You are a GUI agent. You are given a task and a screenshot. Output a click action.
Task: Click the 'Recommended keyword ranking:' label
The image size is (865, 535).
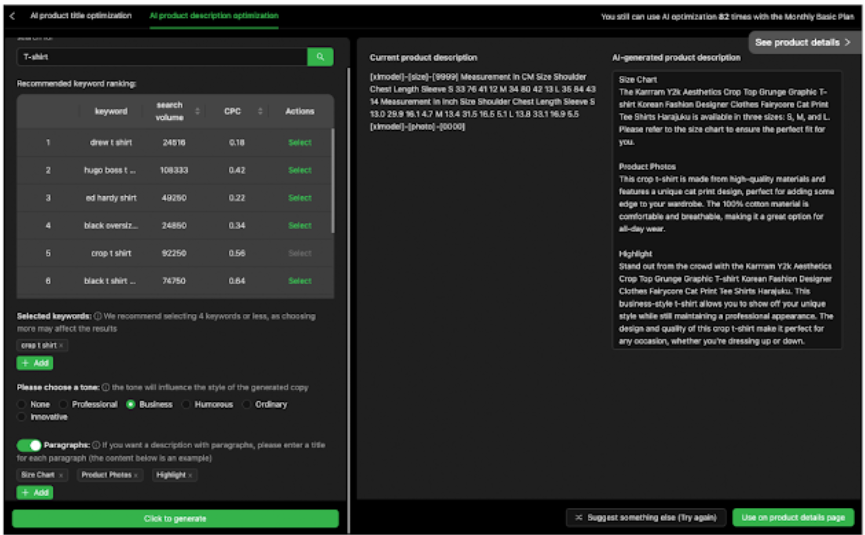[76, 84]
